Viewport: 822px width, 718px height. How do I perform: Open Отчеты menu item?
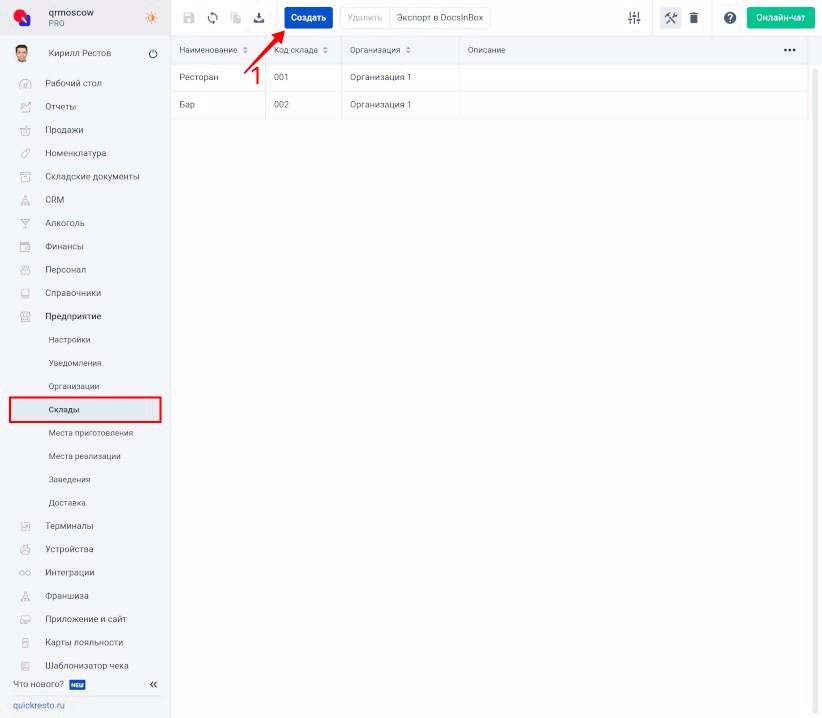[x=61, y=107]
